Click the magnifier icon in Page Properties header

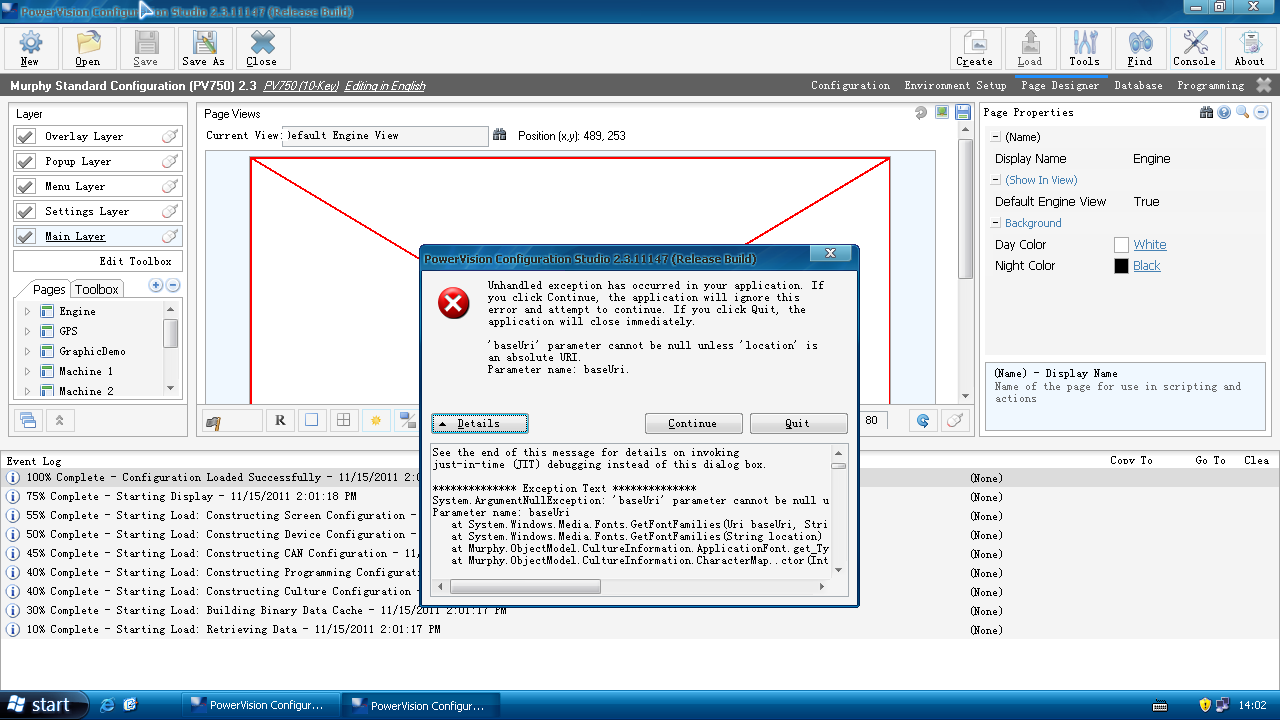pos(1242,113)
